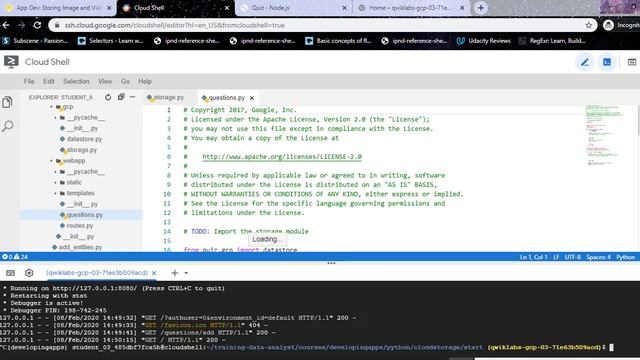Switch to the Quiz - Node.js browser tab
640x360 pixels.
pyautogui.click(x=292, y=8)
